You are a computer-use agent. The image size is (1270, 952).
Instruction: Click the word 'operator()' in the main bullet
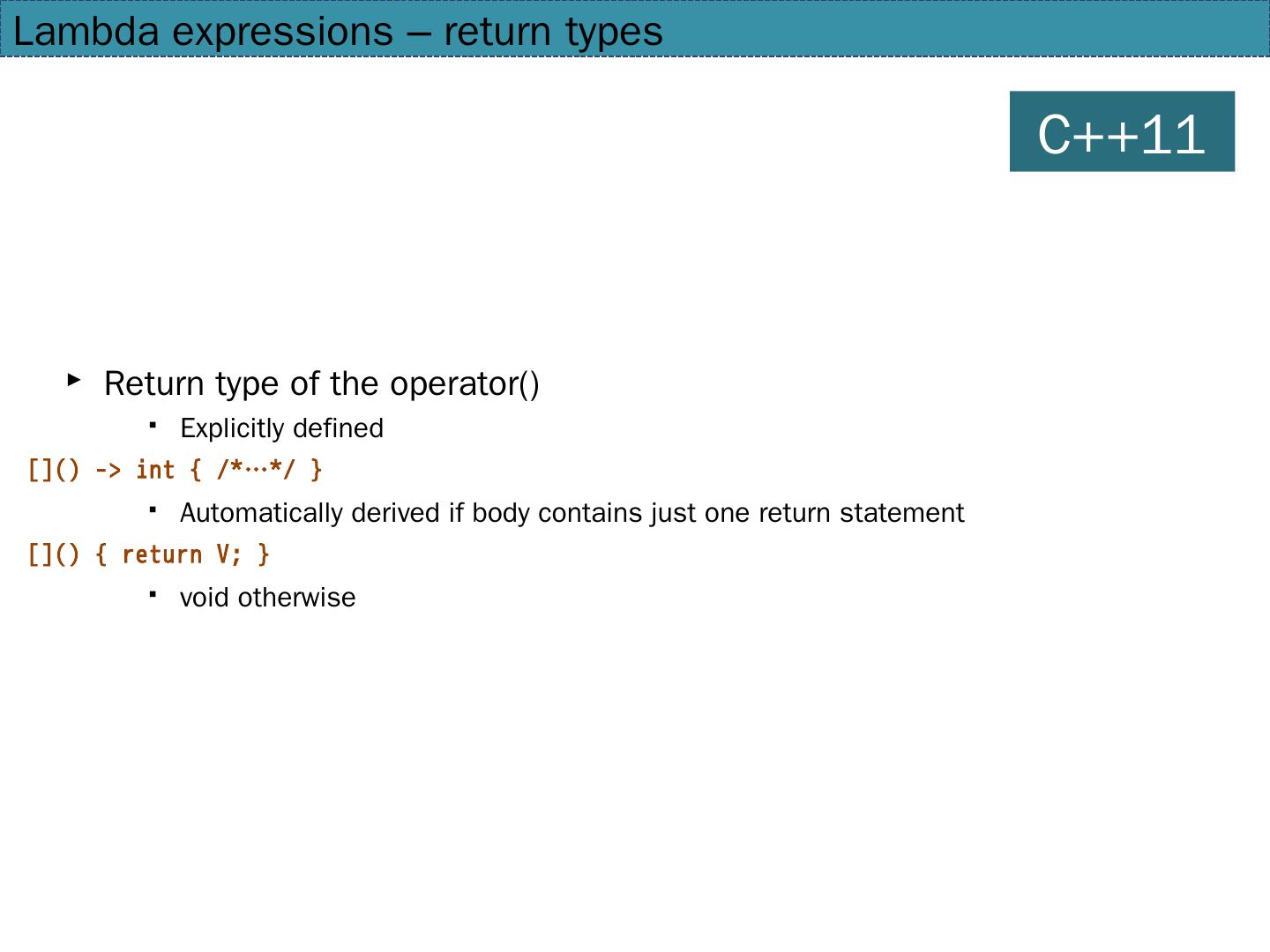[x=464, y=383]
